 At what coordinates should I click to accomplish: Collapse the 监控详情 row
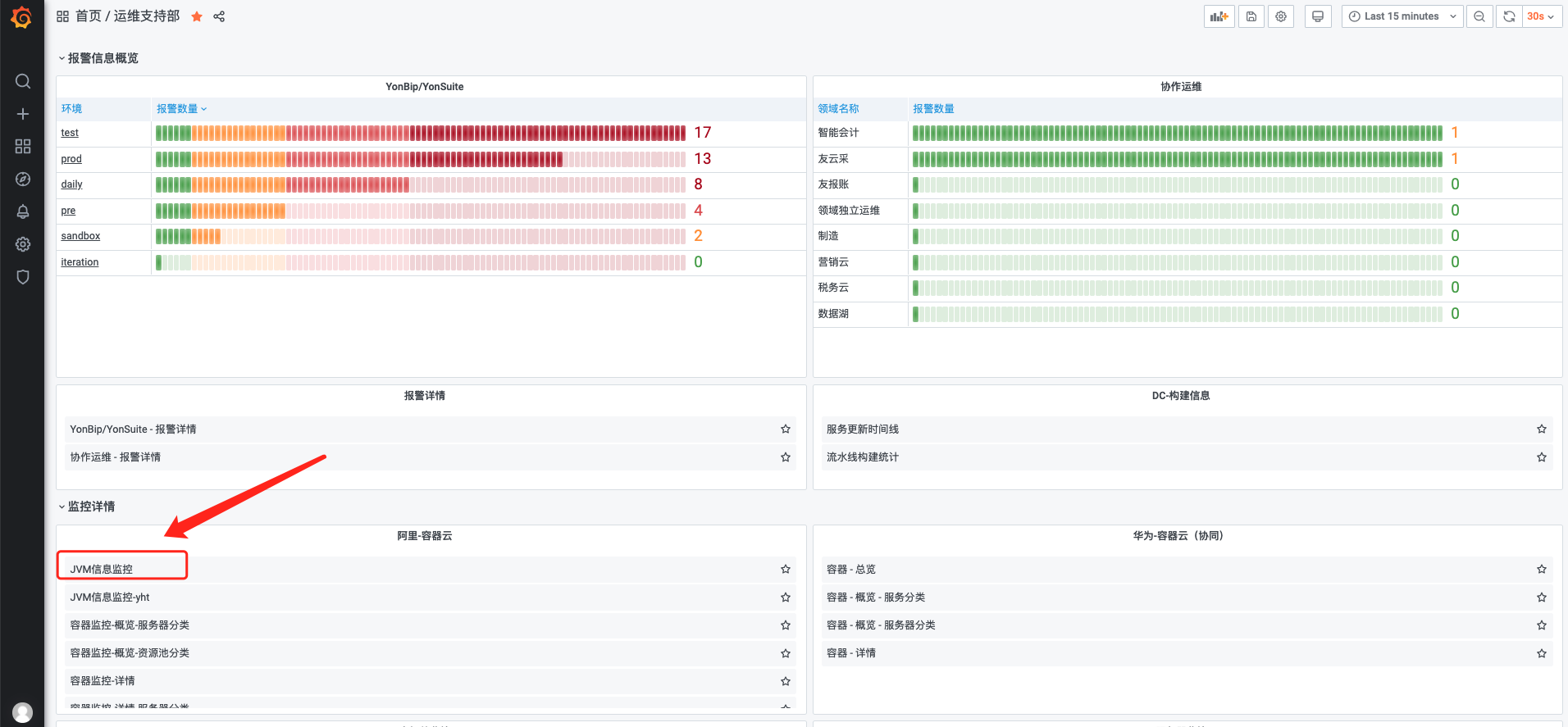87,507
